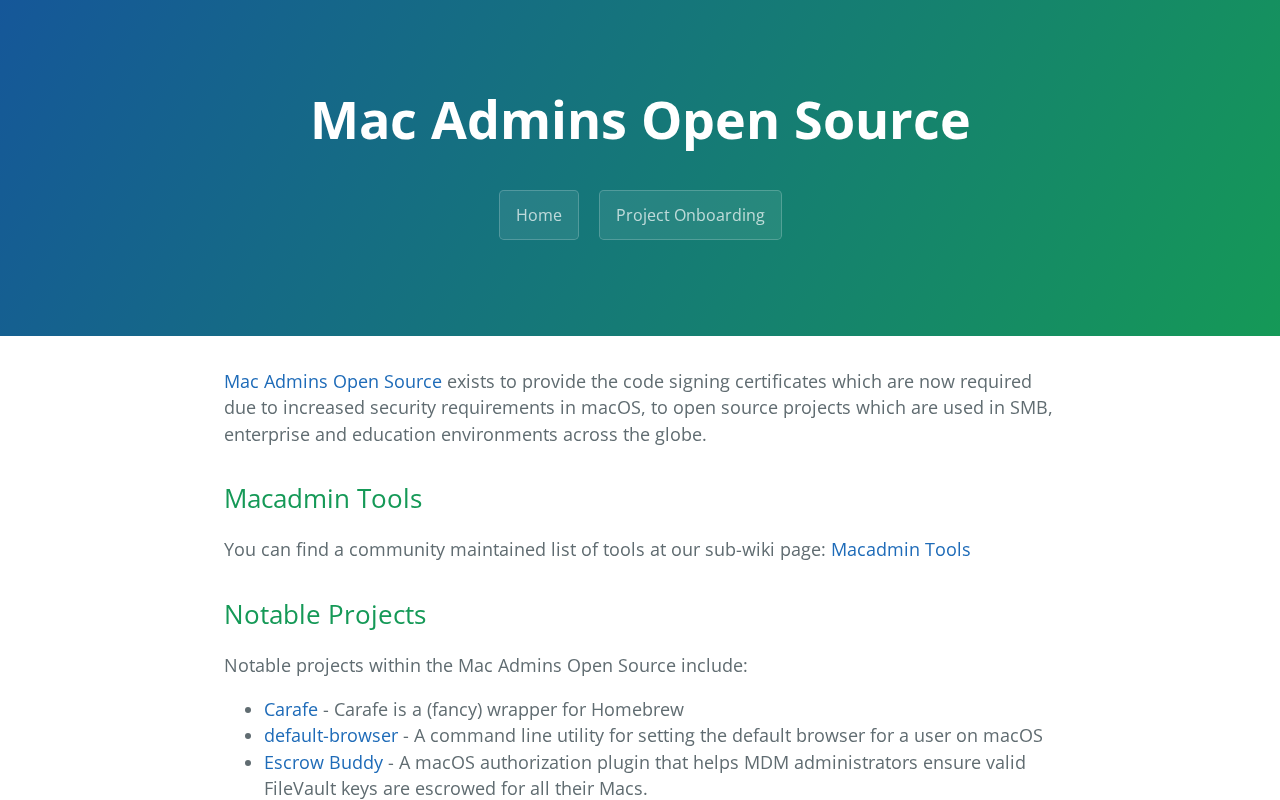
Task: Click the text 'You can find a community maintained list'
Action: coord(401,549)
